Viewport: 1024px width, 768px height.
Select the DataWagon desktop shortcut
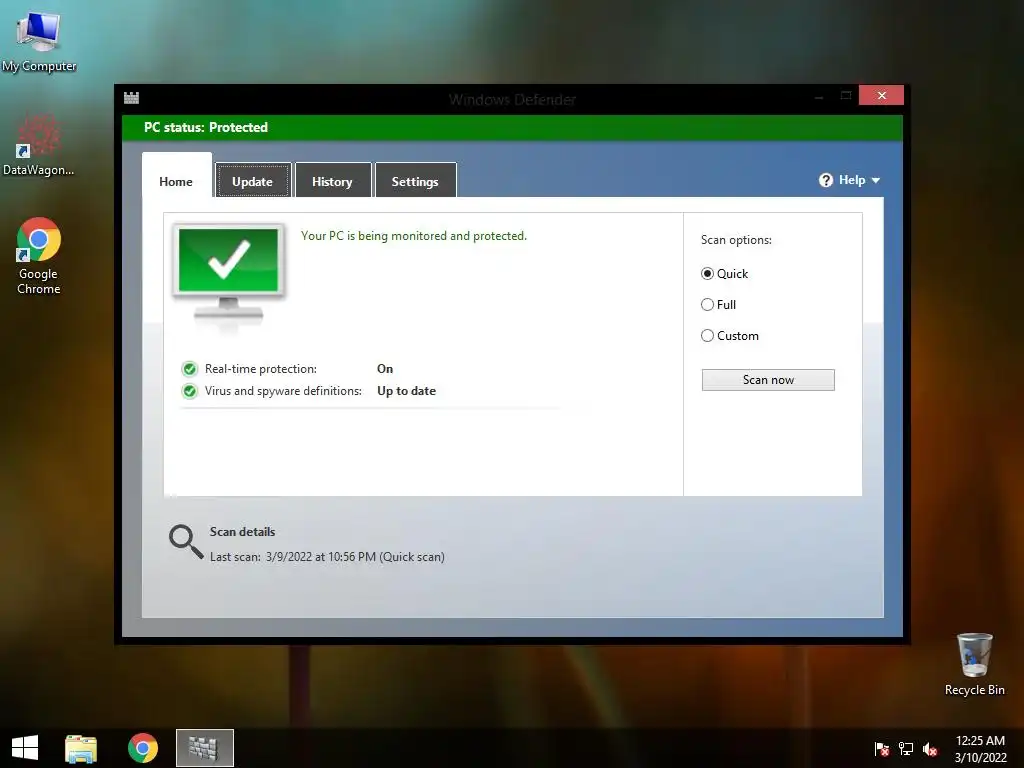38,145
